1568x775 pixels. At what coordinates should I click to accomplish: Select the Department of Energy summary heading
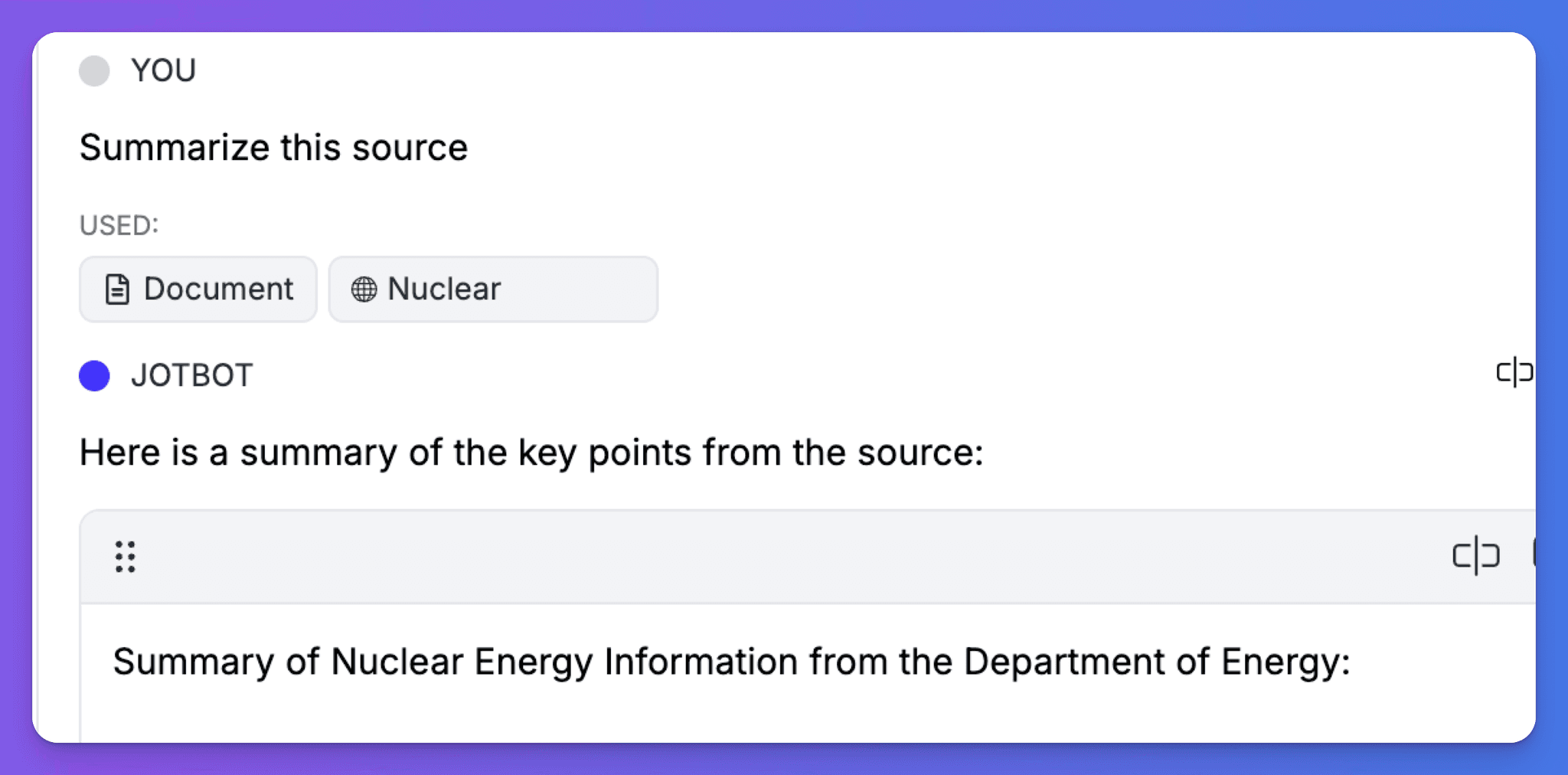(733, 662)
